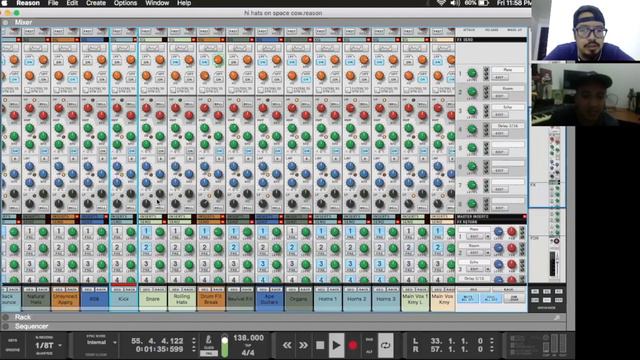Toggle send 1 on the Drum FX Break channel

pos(204,232)
